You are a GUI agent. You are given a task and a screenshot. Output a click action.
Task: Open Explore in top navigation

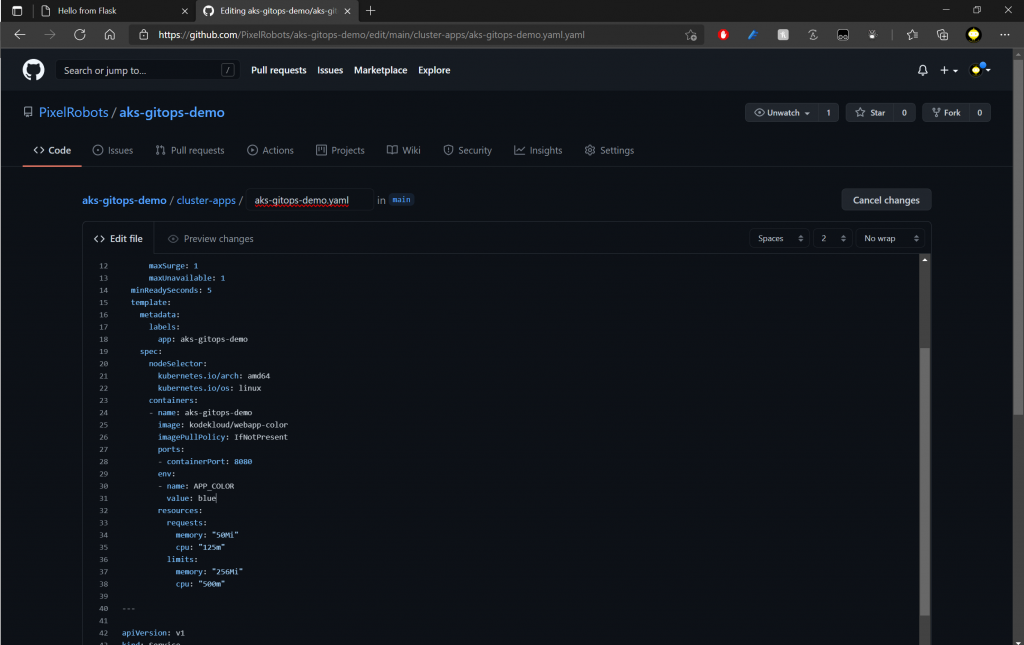(434, 70)
